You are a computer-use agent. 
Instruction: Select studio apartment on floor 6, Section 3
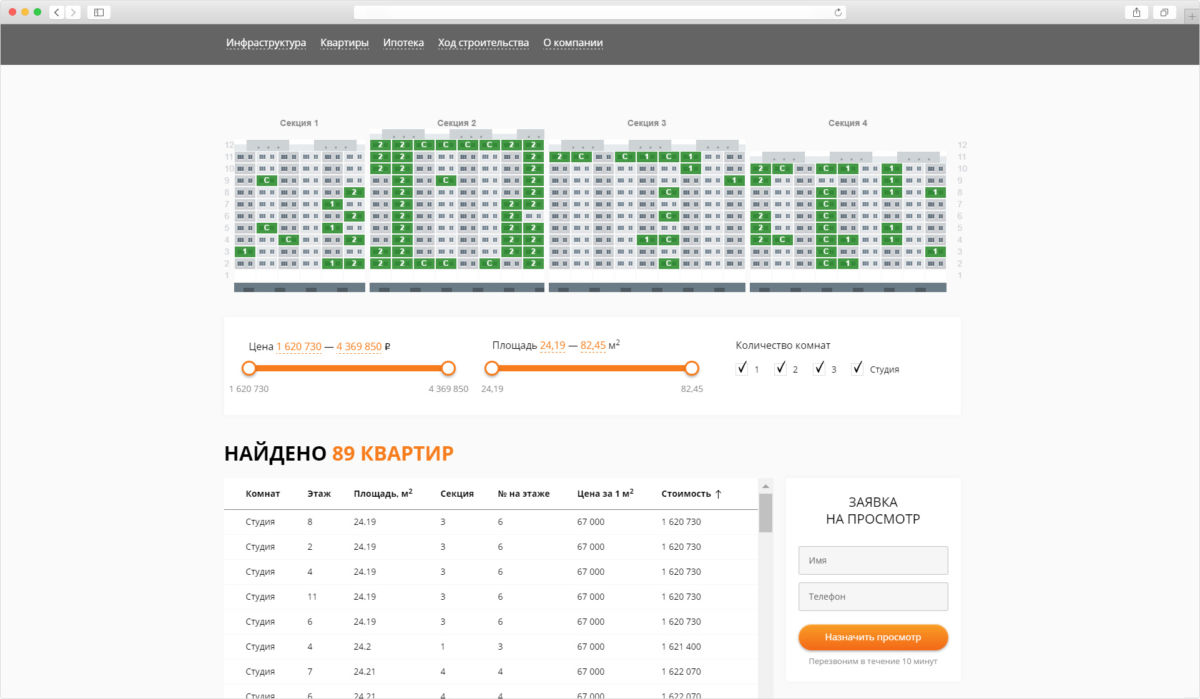(x=669, y=216)
